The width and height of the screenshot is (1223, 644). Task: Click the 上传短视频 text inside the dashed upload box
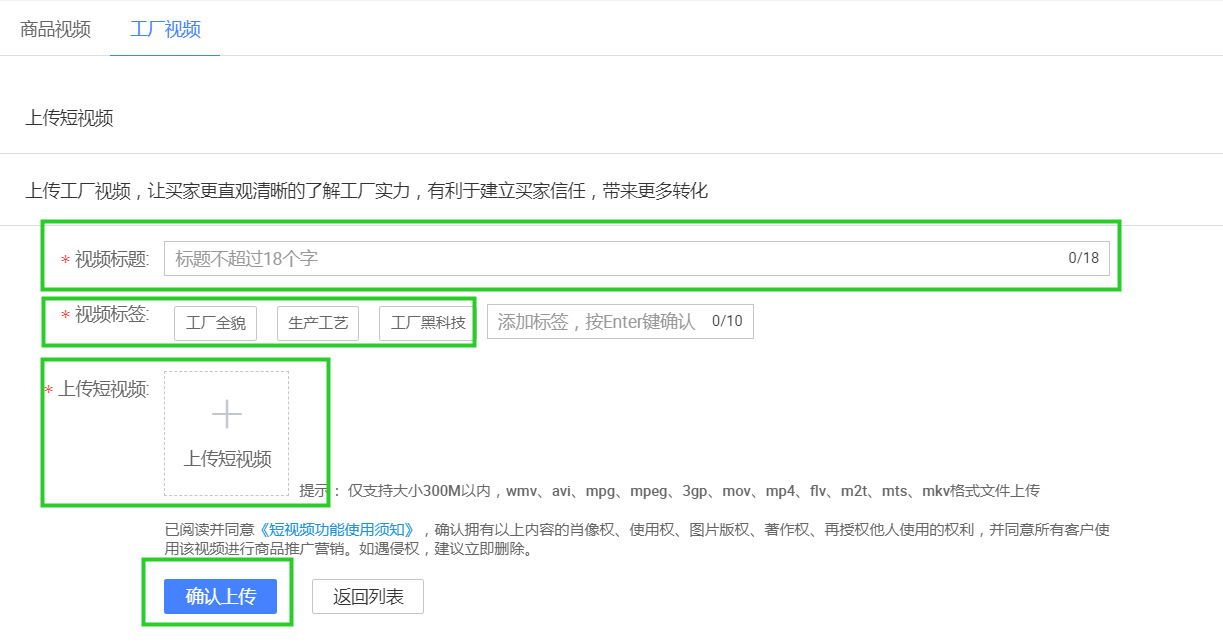[227, 459]
